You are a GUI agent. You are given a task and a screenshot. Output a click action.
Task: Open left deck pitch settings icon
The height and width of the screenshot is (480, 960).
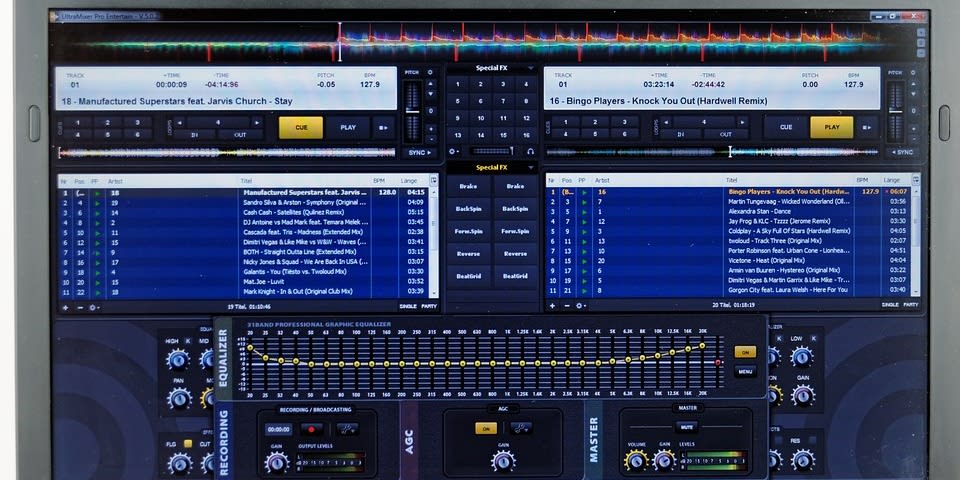[x=430, y=72]
